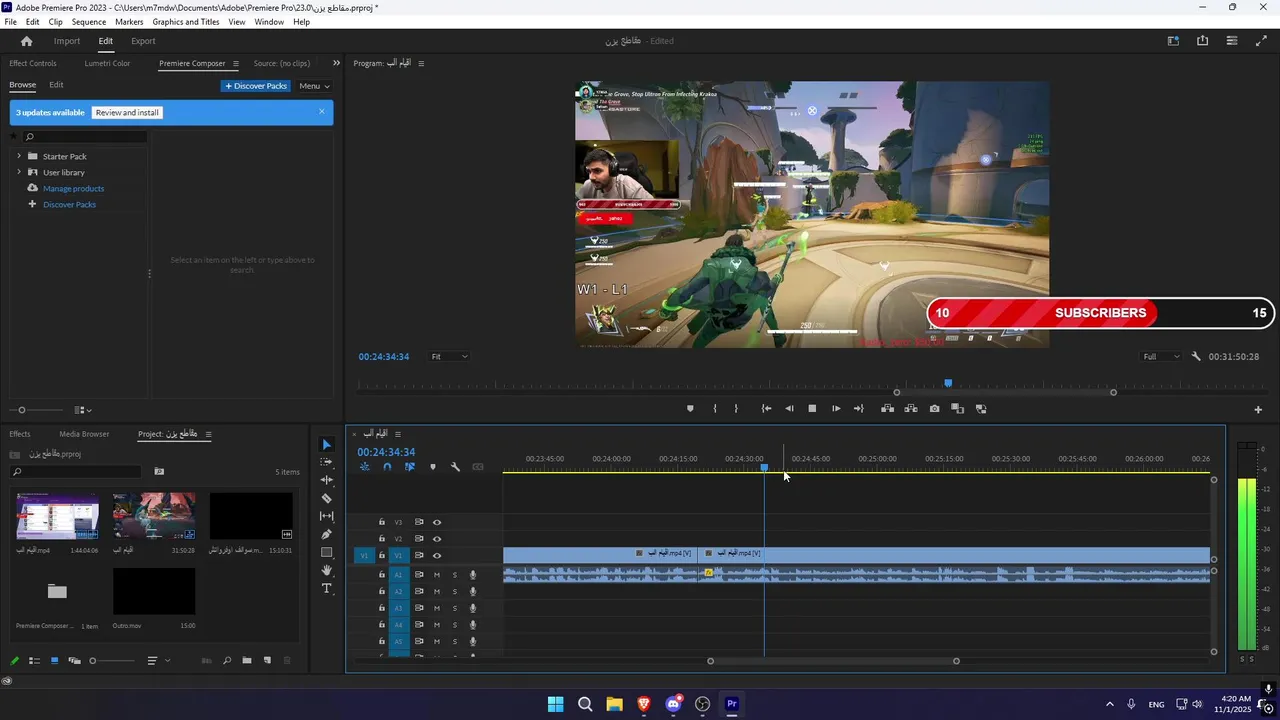
Task: Go to the Home screen
Action: click(26, 41)
